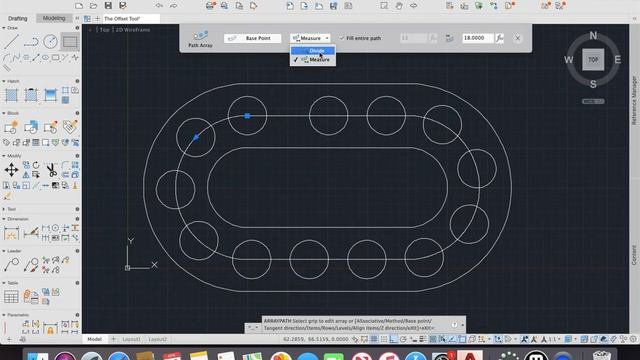The height and width of the screenshot is (360, 640).
Task: Open the Layout2 tab
Action: click(157, 339)
